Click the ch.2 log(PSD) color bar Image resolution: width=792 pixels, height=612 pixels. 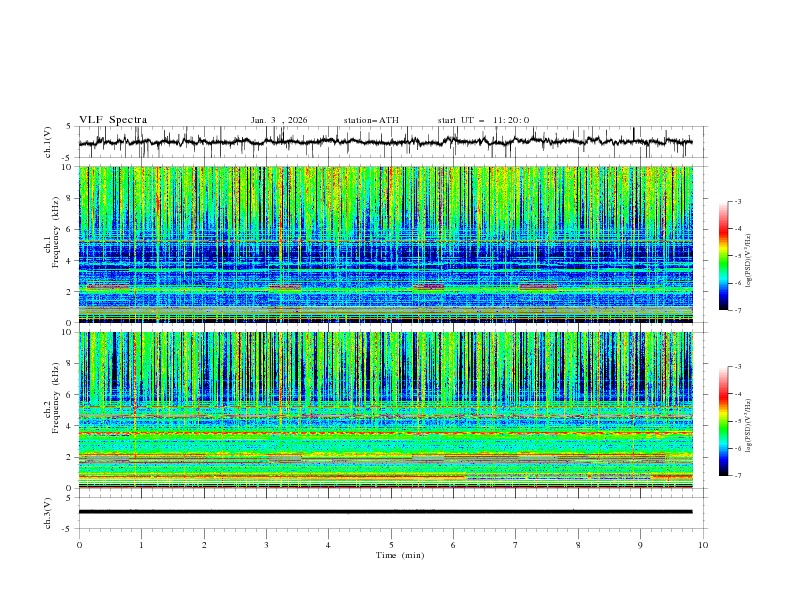[x=724, y=421]
